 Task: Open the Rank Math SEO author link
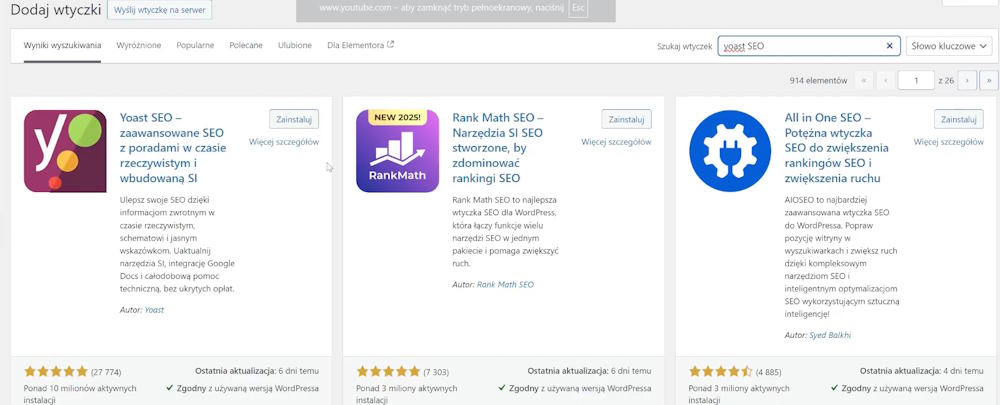click(x=505, y=284)
